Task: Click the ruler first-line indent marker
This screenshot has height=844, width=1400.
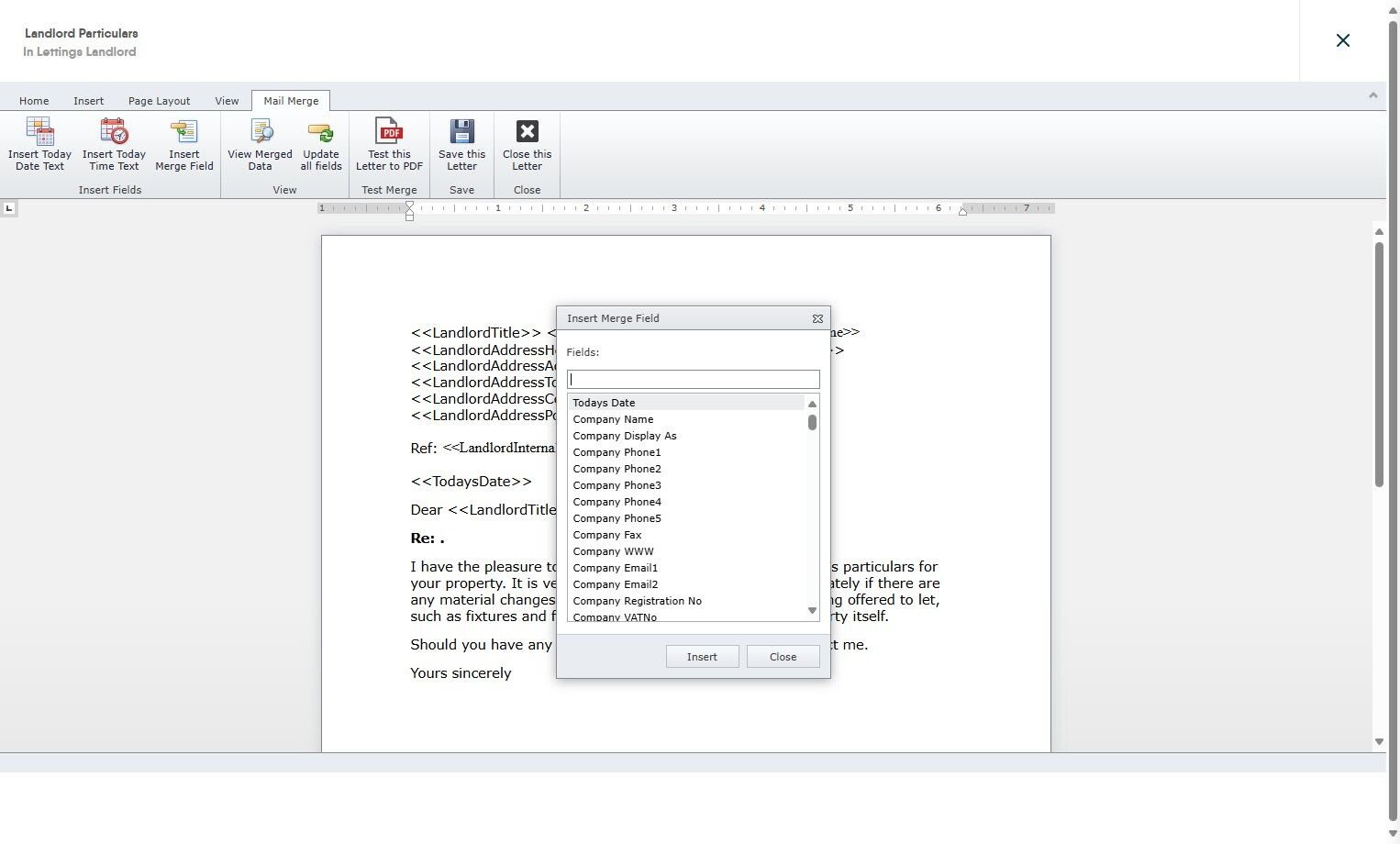Action: 409,205
